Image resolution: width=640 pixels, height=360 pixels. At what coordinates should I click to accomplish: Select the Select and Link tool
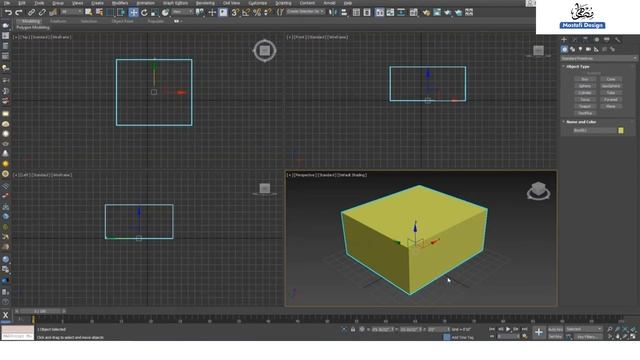tap(31, 13)
